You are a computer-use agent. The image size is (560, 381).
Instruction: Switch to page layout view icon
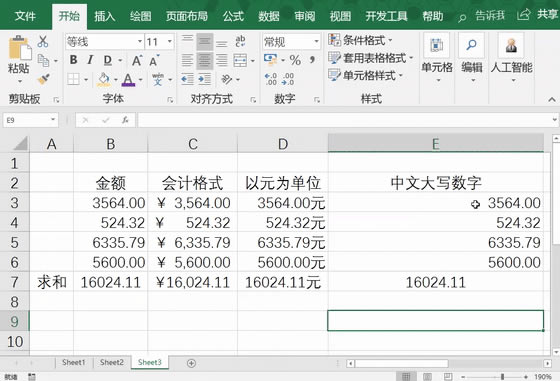point(427,377)
